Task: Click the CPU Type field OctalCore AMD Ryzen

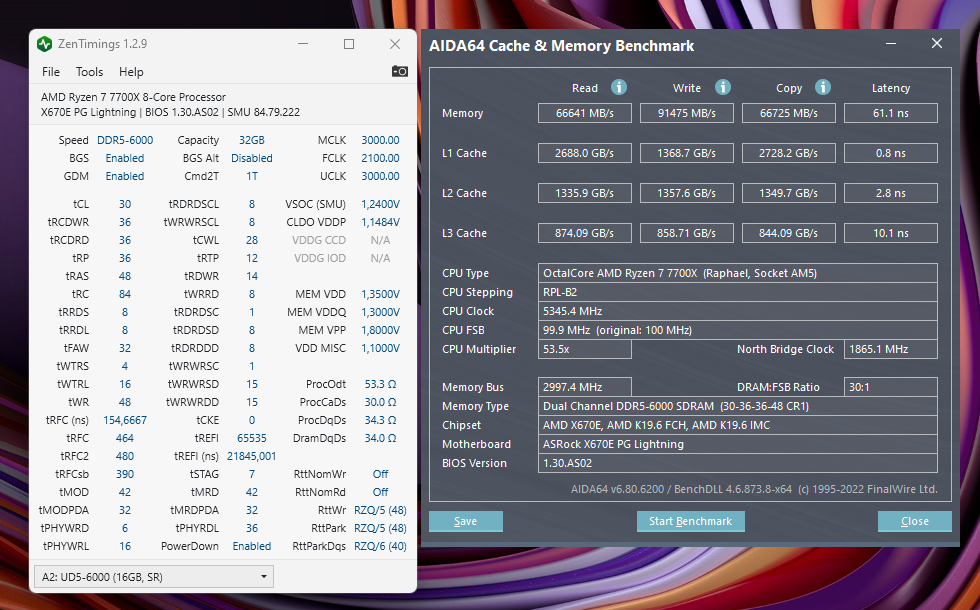Action: coord(738,273)
